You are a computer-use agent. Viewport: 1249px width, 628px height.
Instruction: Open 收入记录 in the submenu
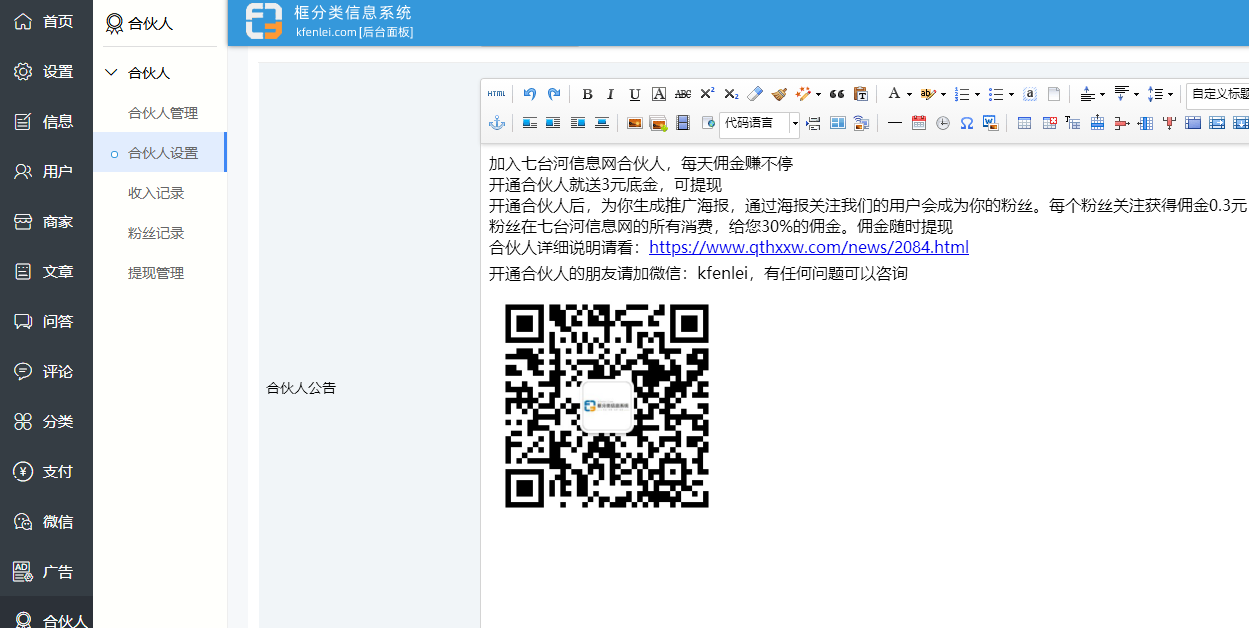pyautogui.click(x=156, y=193)
